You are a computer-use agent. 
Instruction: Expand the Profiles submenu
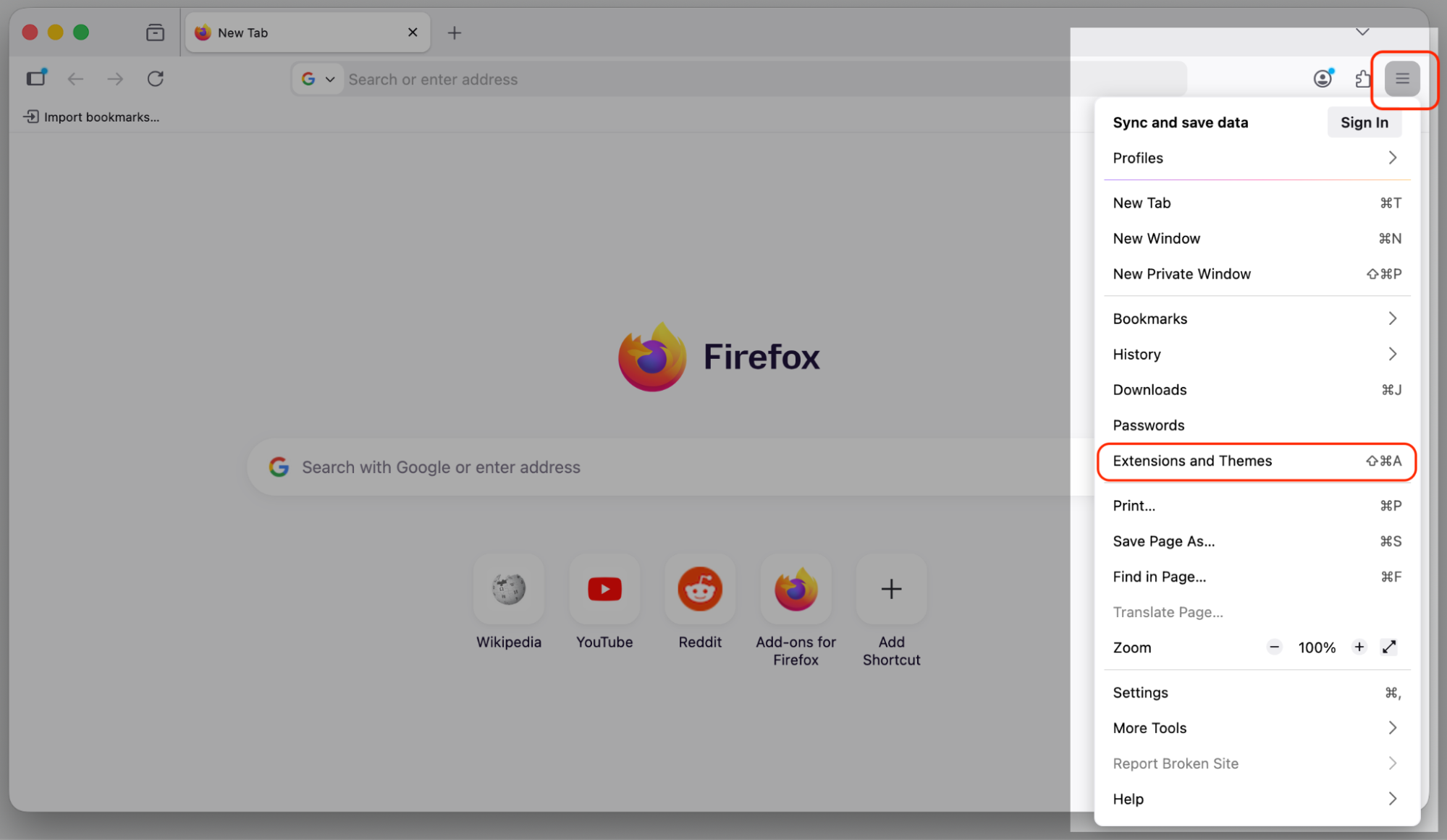(1257, 158)
